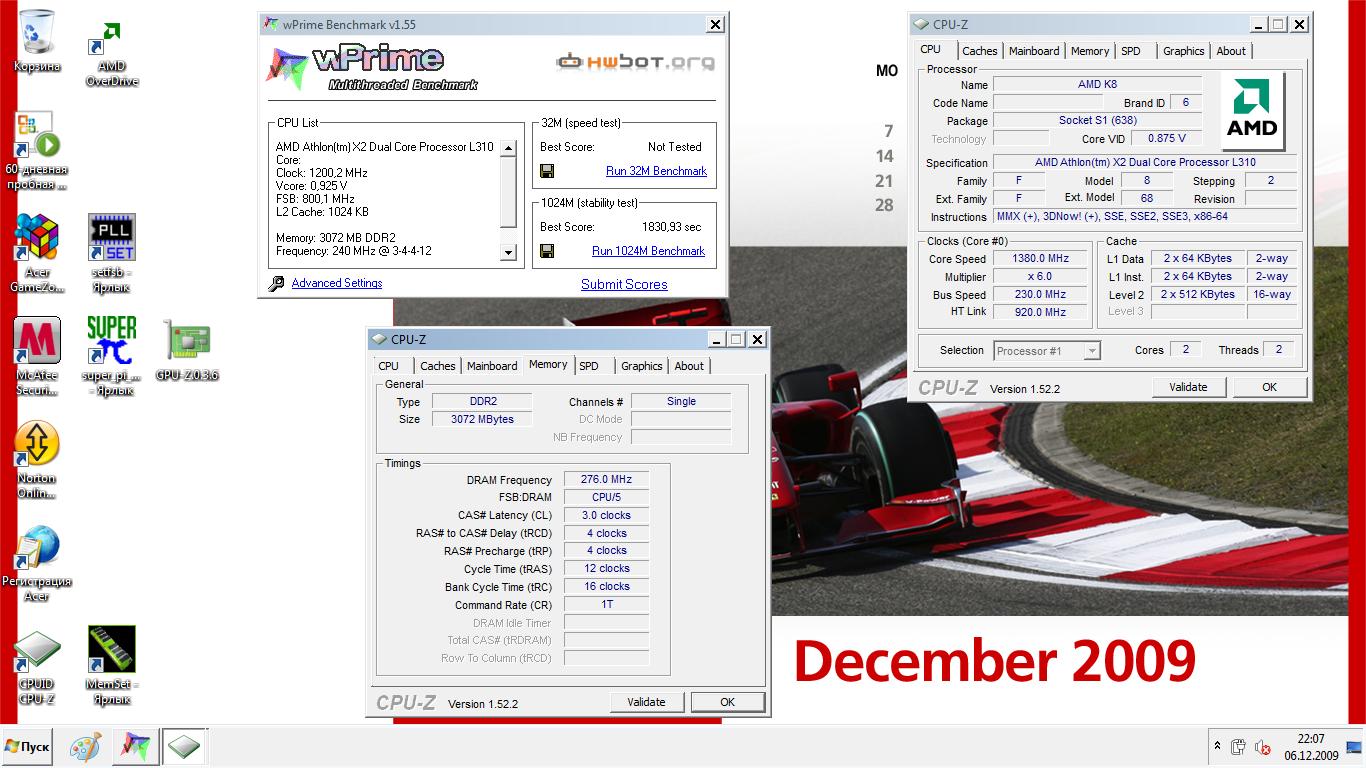Click the CPU list scroll down arrow

tap(508, 253)
